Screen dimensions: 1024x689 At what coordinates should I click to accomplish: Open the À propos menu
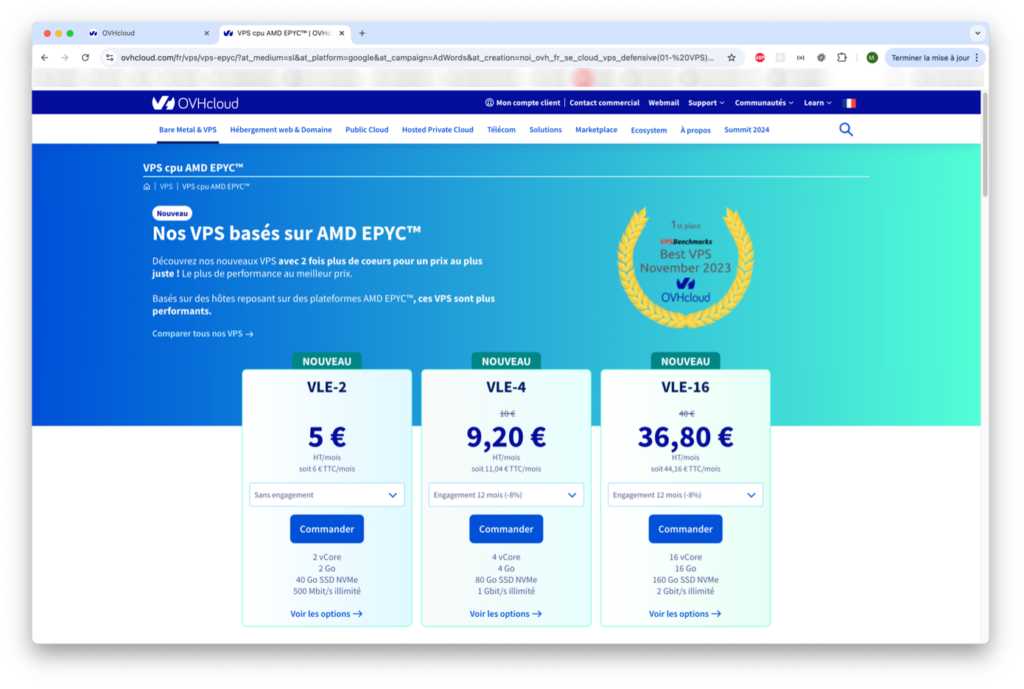click(695, 131)
